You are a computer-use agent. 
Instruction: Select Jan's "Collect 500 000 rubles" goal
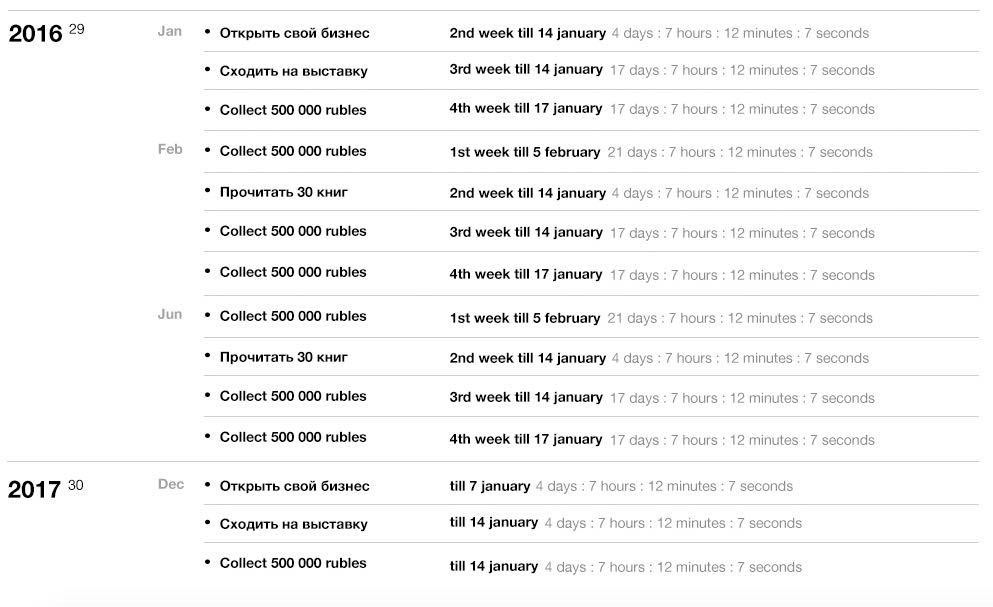coord(293,110)
